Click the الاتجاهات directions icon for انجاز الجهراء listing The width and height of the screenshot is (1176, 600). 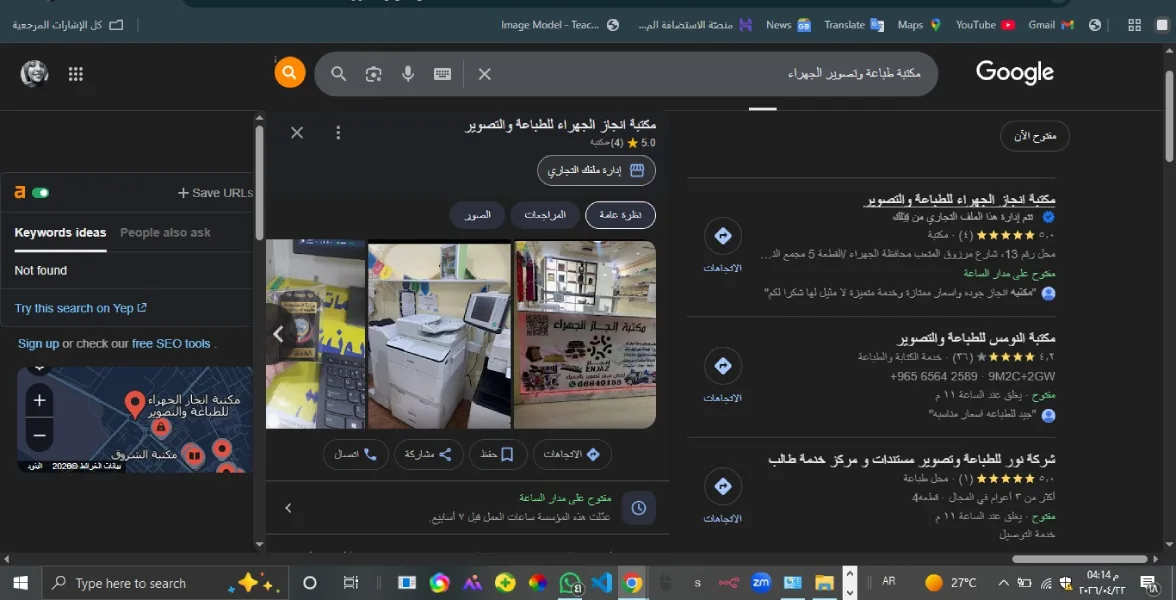723,236
